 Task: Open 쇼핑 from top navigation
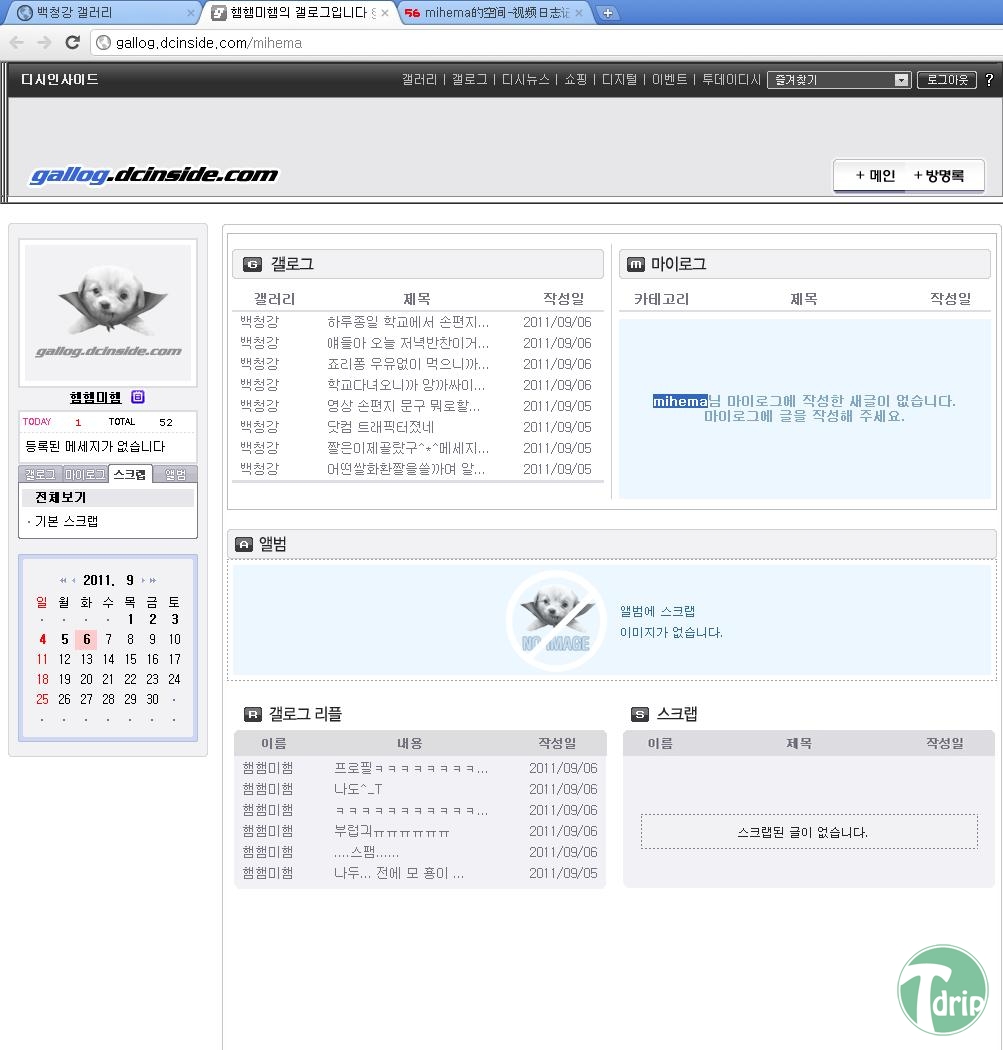[575, 80]
